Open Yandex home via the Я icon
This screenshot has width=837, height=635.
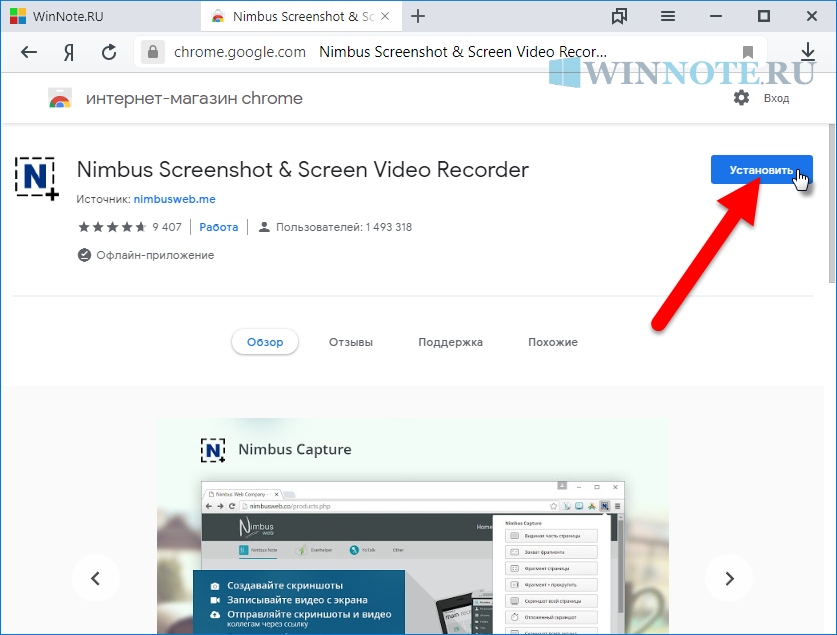point(69,52)
